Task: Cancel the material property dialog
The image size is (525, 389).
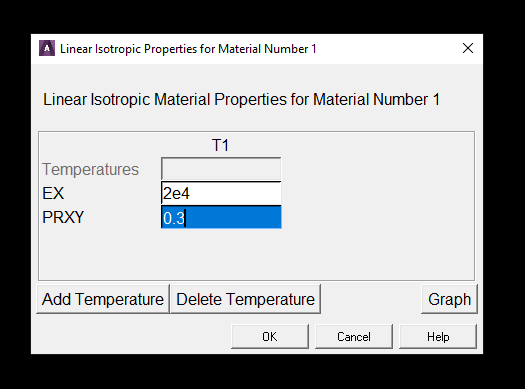Action: (x=354, y=336)
